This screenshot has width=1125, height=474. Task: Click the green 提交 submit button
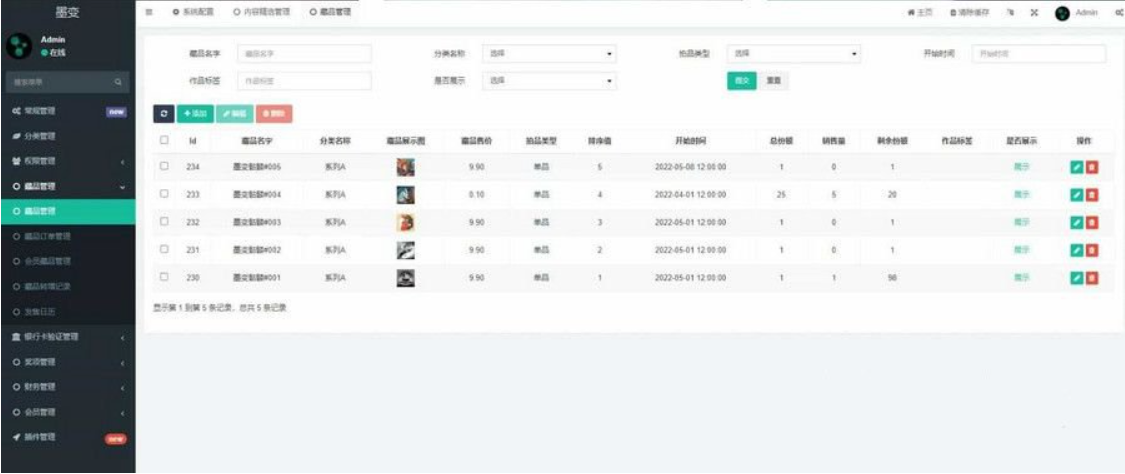(742, 81)
